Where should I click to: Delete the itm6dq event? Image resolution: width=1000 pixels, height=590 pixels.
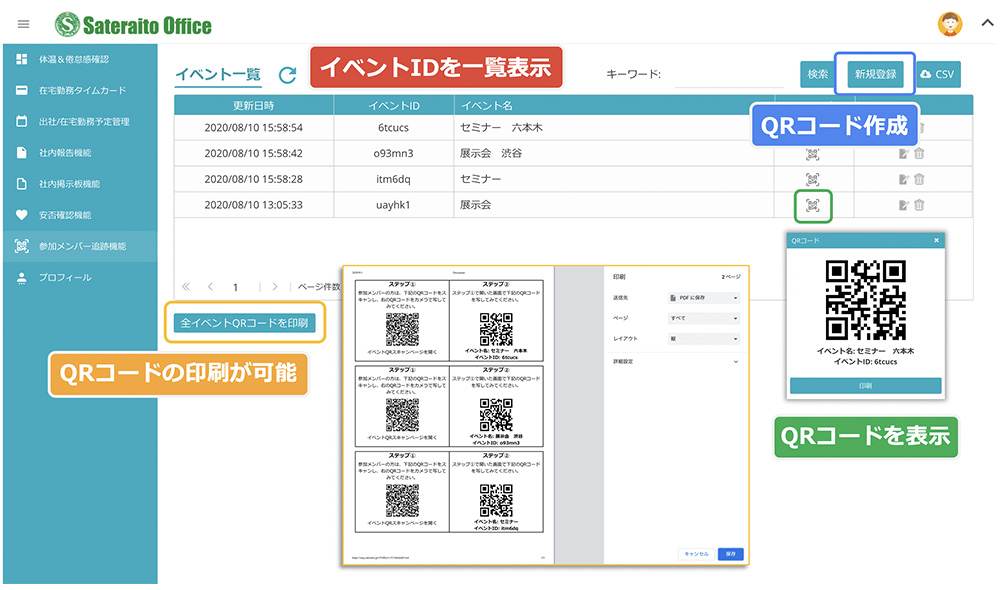pos(919,180)
